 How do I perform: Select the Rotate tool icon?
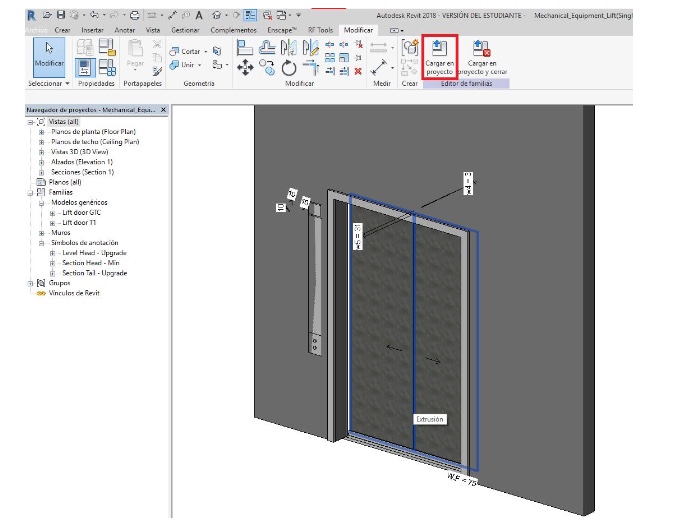click(x=289, y=68)
